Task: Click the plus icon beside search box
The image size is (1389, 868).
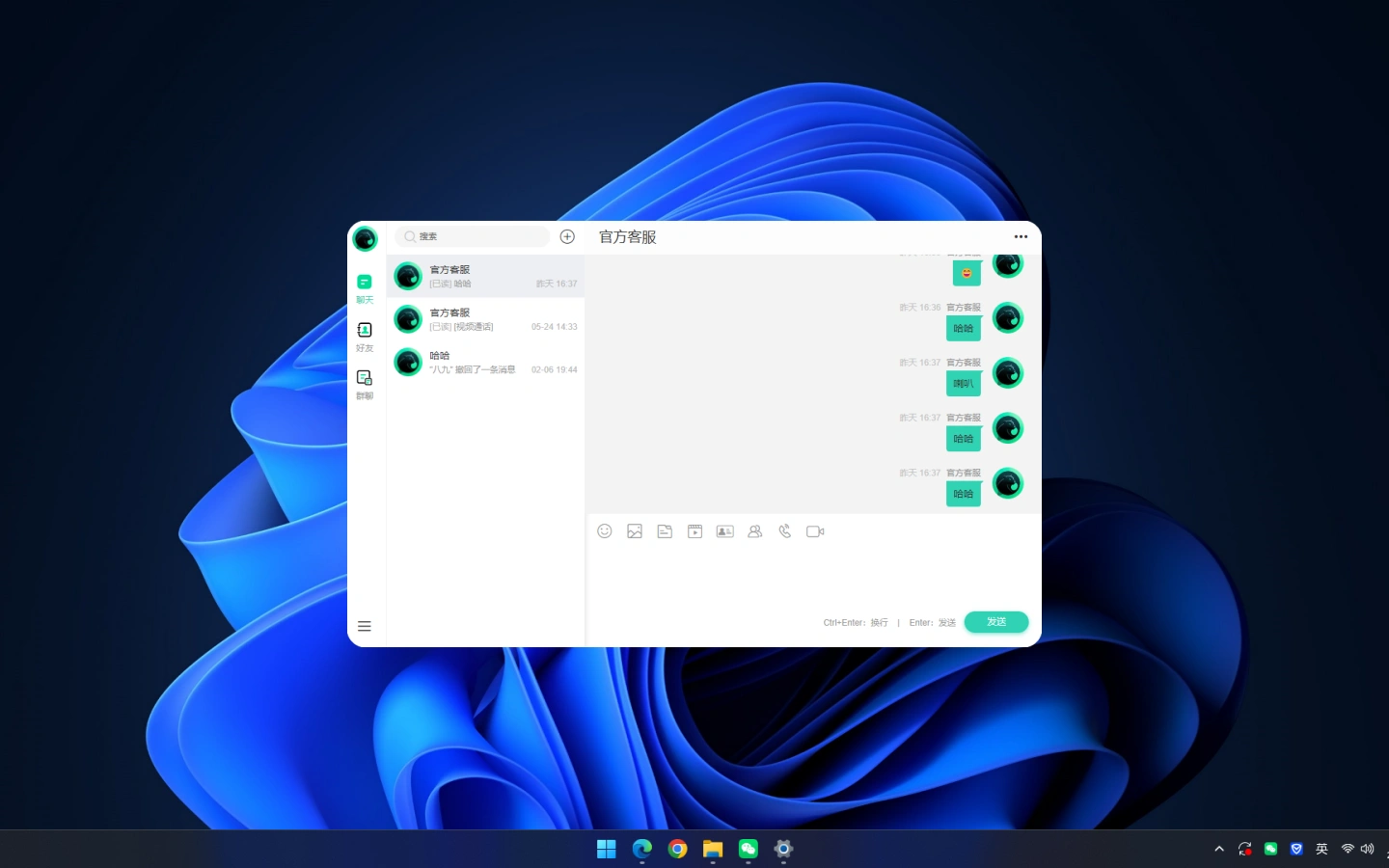Action: click(x=567, y=236)
